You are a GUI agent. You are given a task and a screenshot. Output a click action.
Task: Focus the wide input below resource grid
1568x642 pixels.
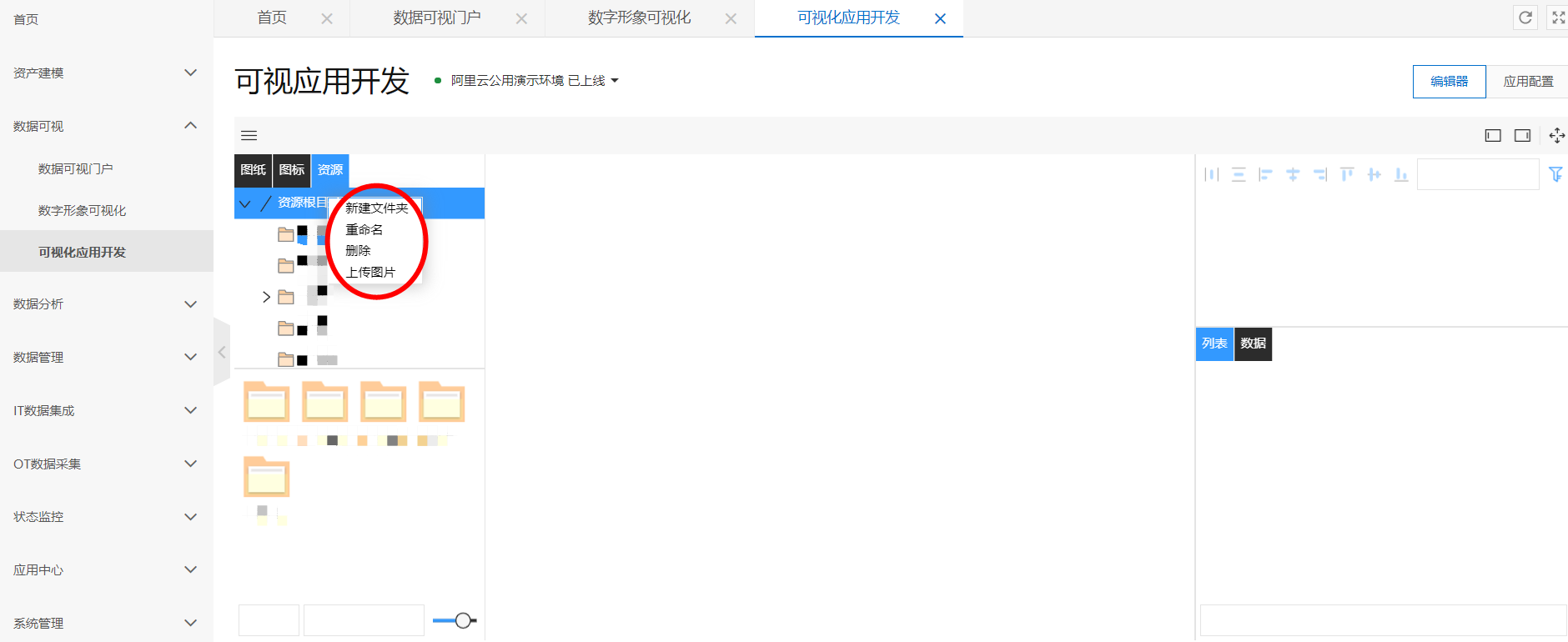pyautogui.click(x=364, y=620)
